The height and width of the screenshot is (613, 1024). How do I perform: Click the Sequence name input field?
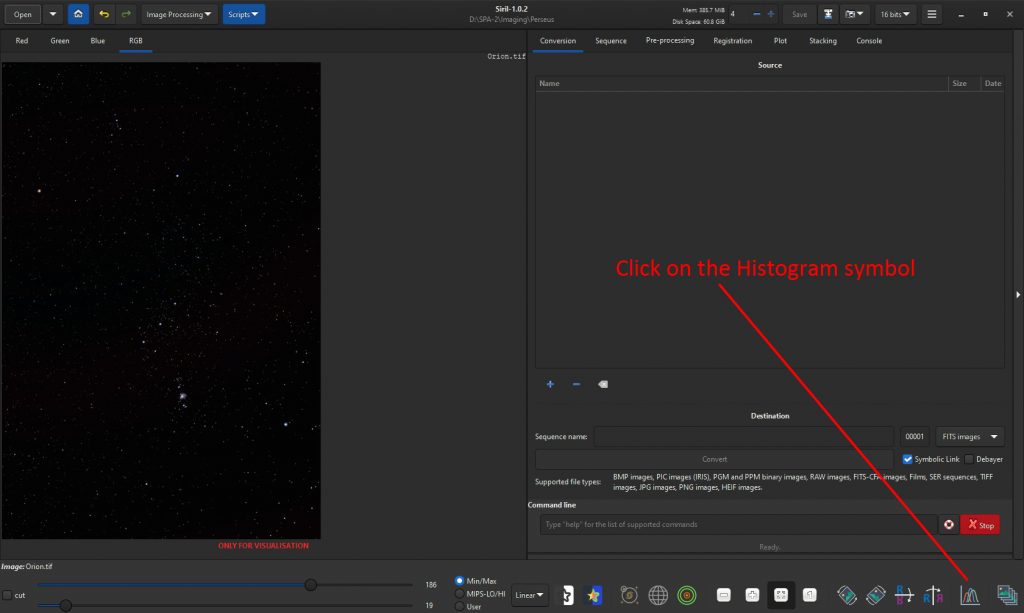743,436
